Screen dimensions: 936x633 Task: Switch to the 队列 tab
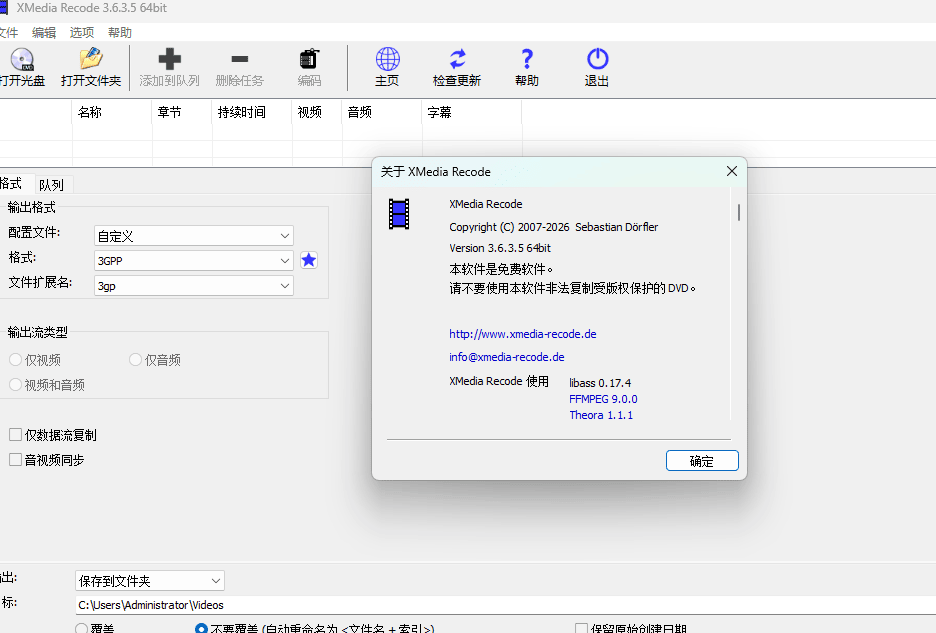[51, 185]
